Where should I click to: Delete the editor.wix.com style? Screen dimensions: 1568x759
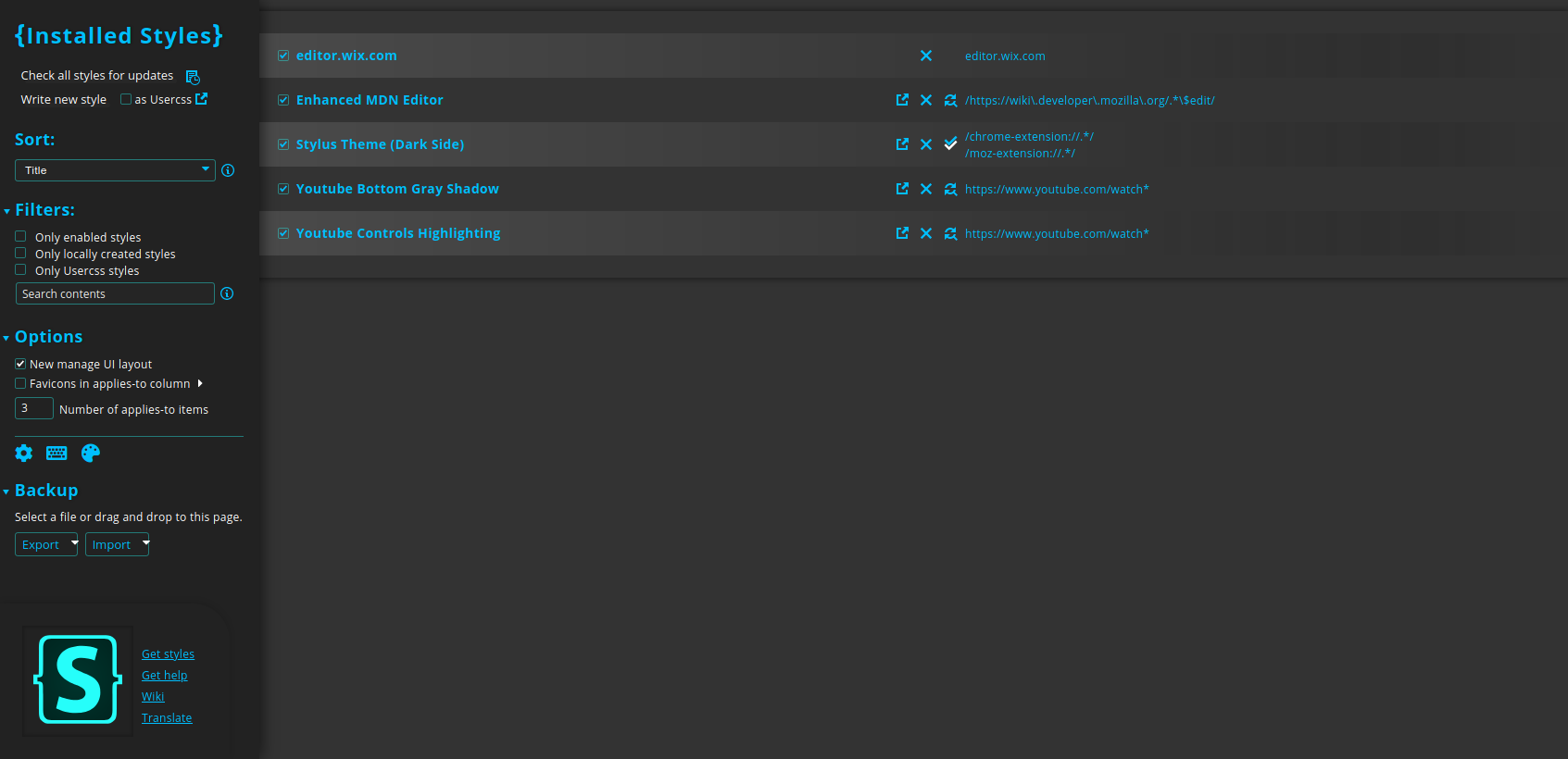click(926, 56)
